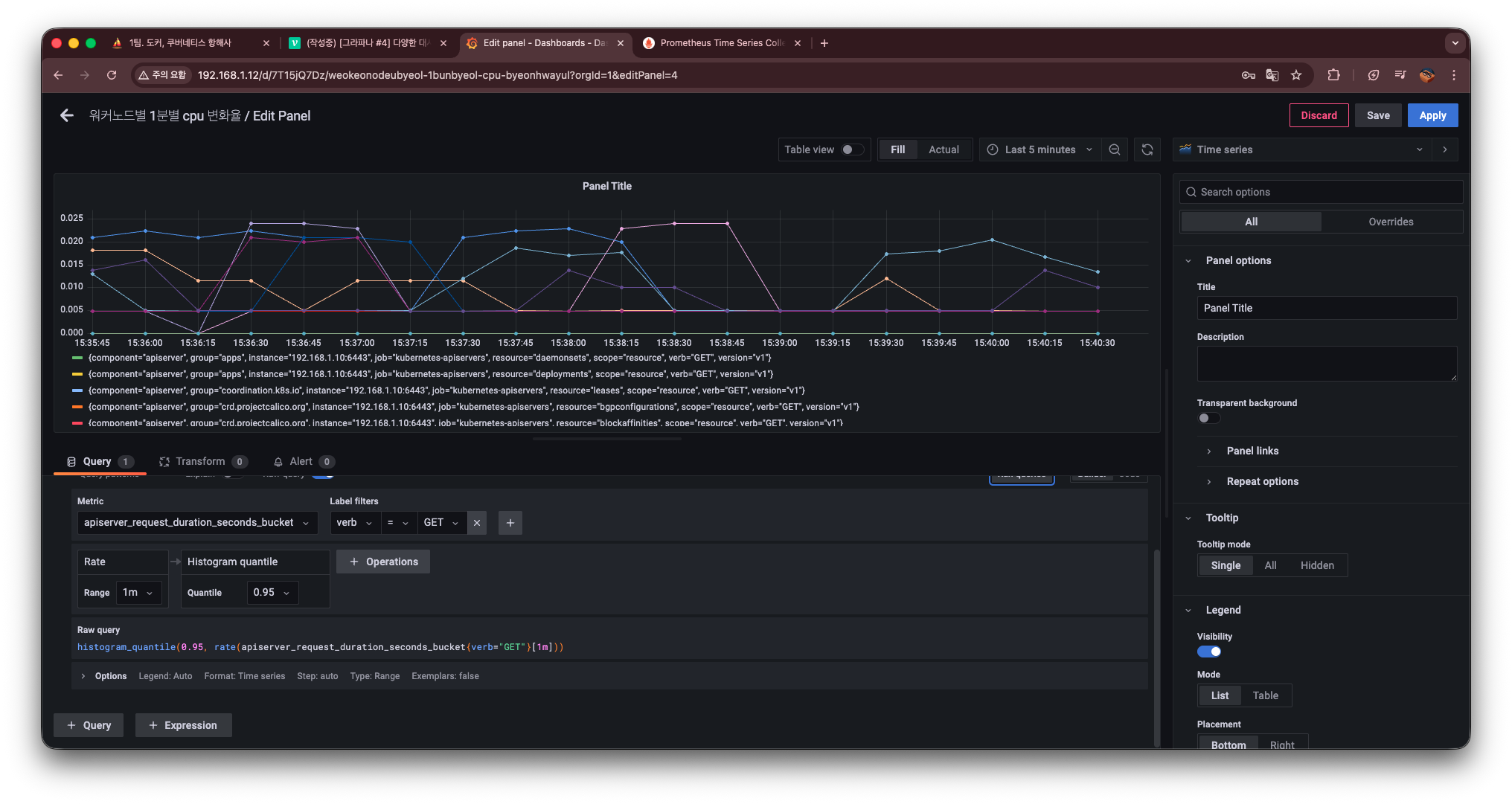The height and width of the screenshot is (804, 1512).
Task: Click the back arrow beside the dashboard title
Action: (67, 115)
